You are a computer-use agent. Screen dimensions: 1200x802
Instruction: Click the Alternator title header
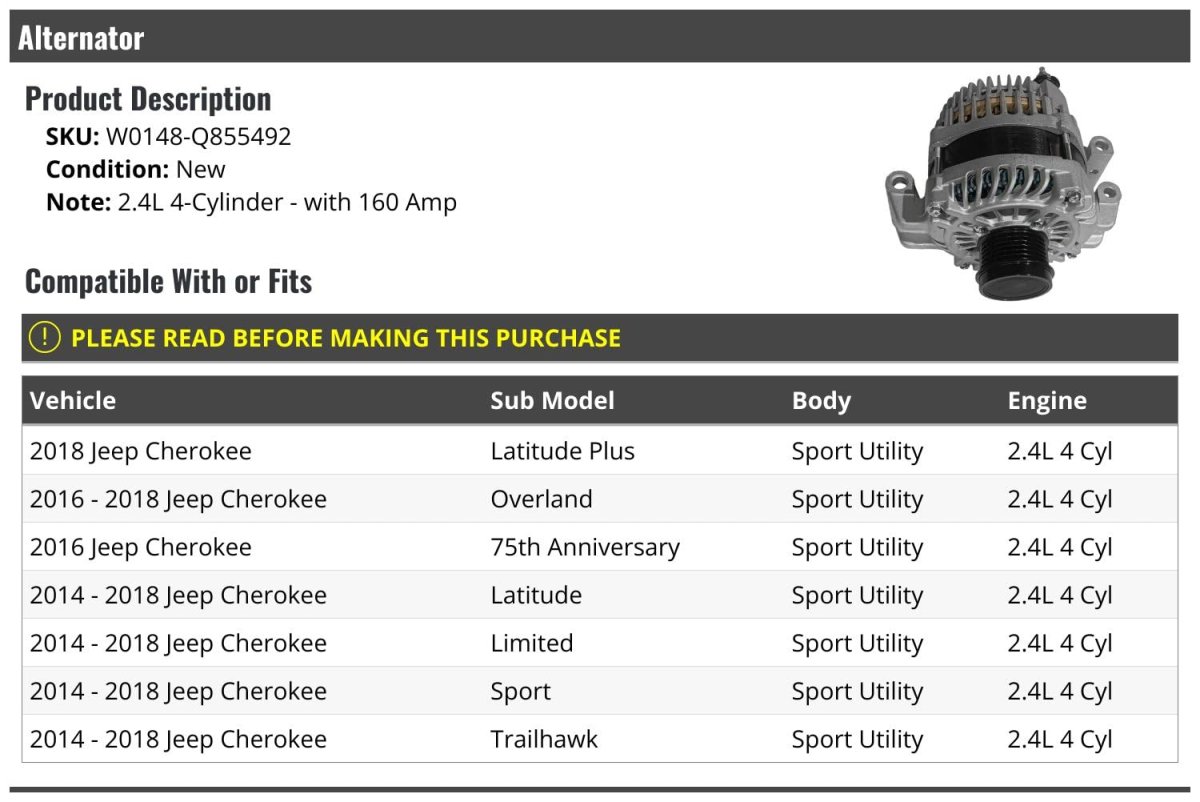(81, 38)
